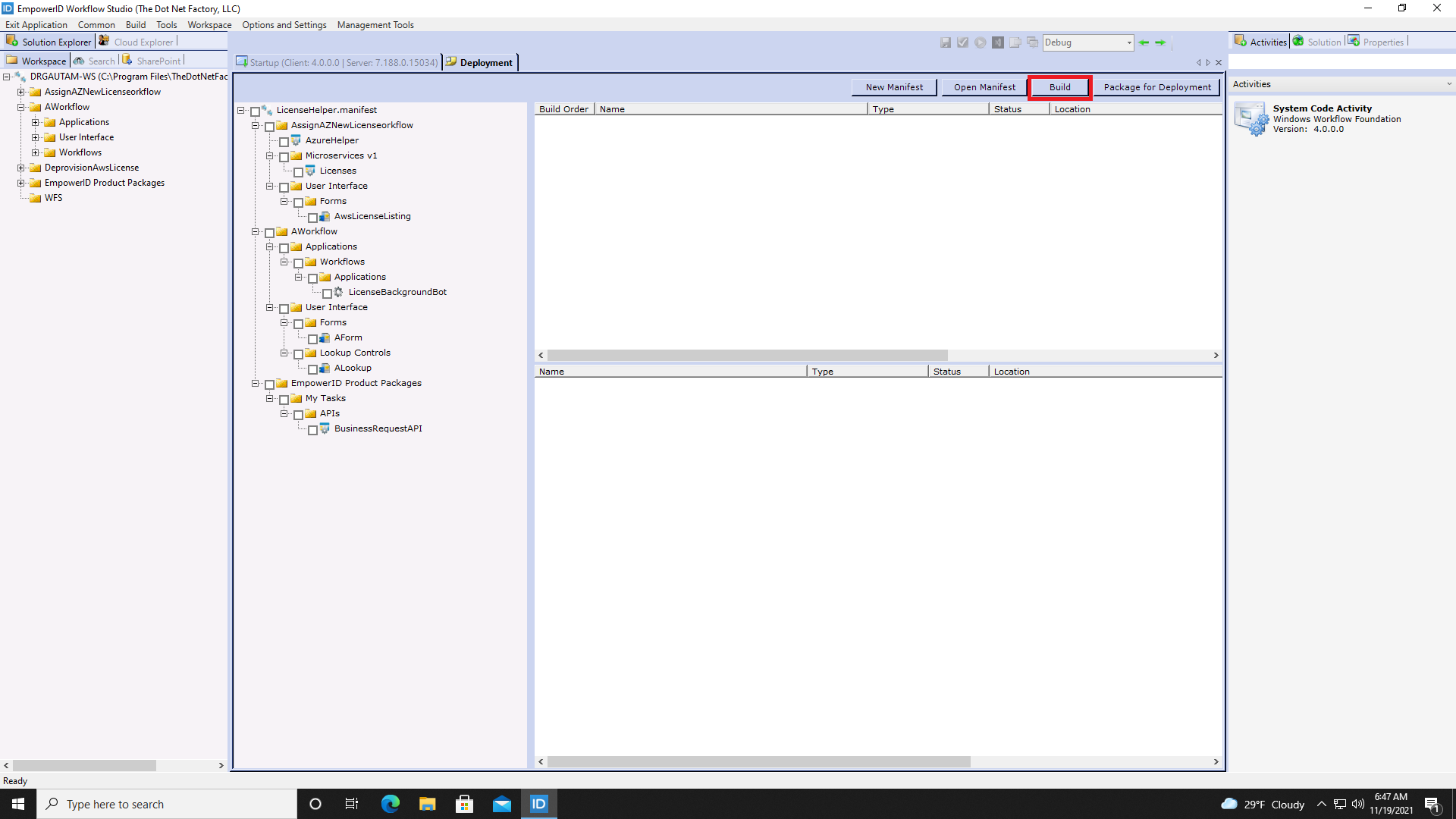This screenshot has width=1456, height=819.
Task: Click the Build button
Action: click(x=1059, y=86)
